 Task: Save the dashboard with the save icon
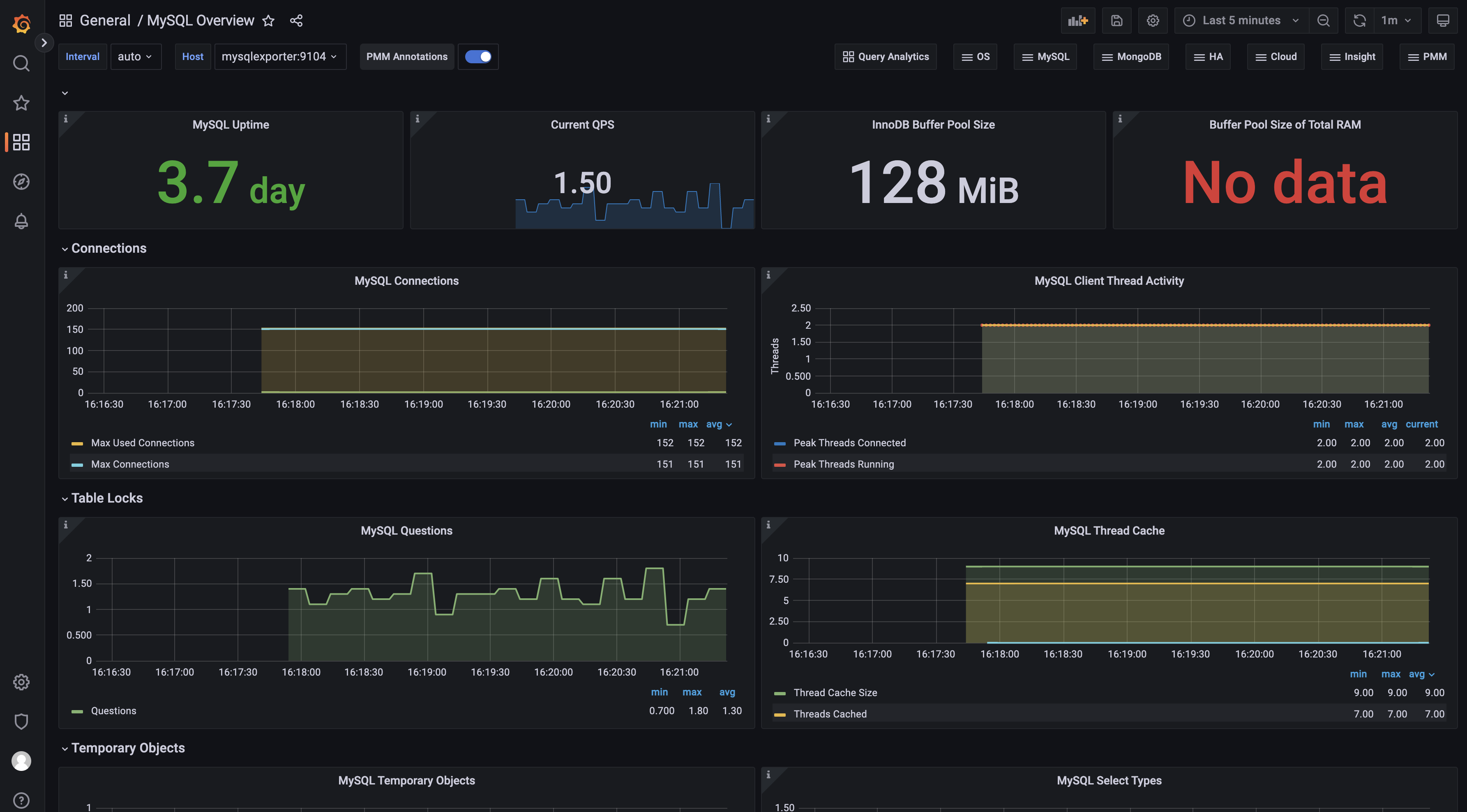[x=1116, y=21]
